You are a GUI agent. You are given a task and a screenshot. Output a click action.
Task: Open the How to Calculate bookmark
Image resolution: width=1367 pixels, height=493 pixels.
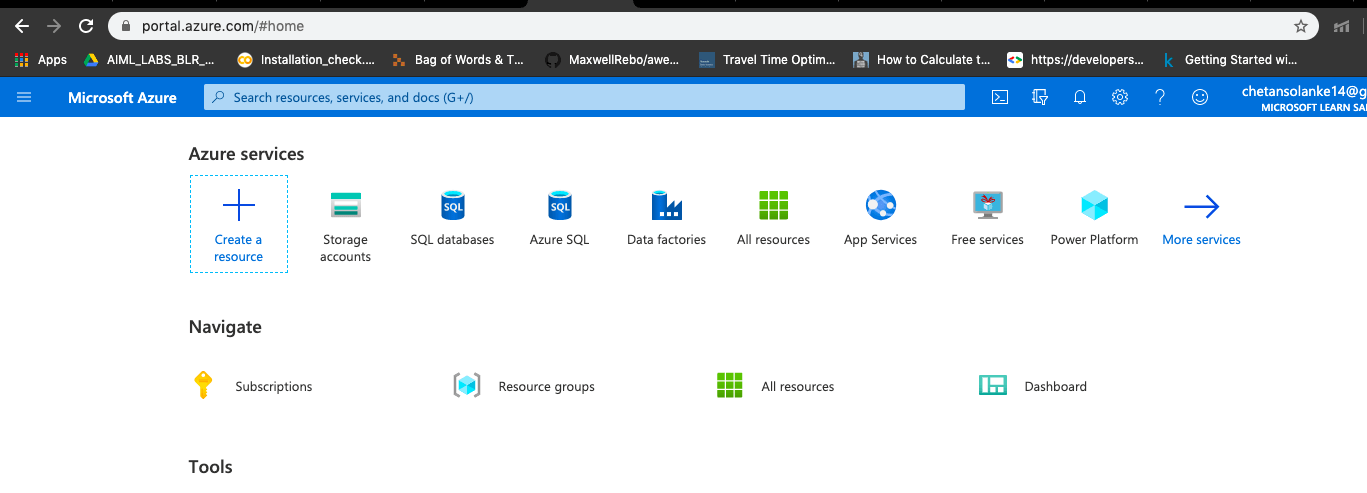(x=922, y=60)
